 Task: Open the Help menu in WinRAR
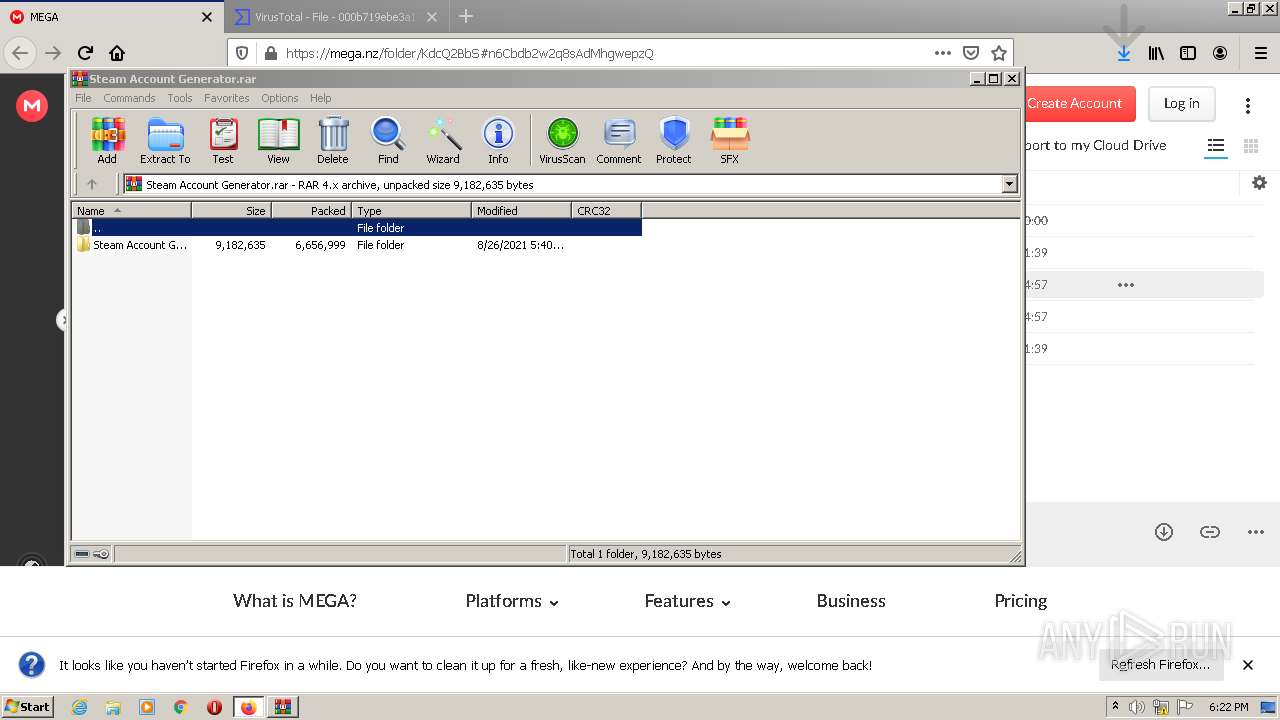[320, 98]
